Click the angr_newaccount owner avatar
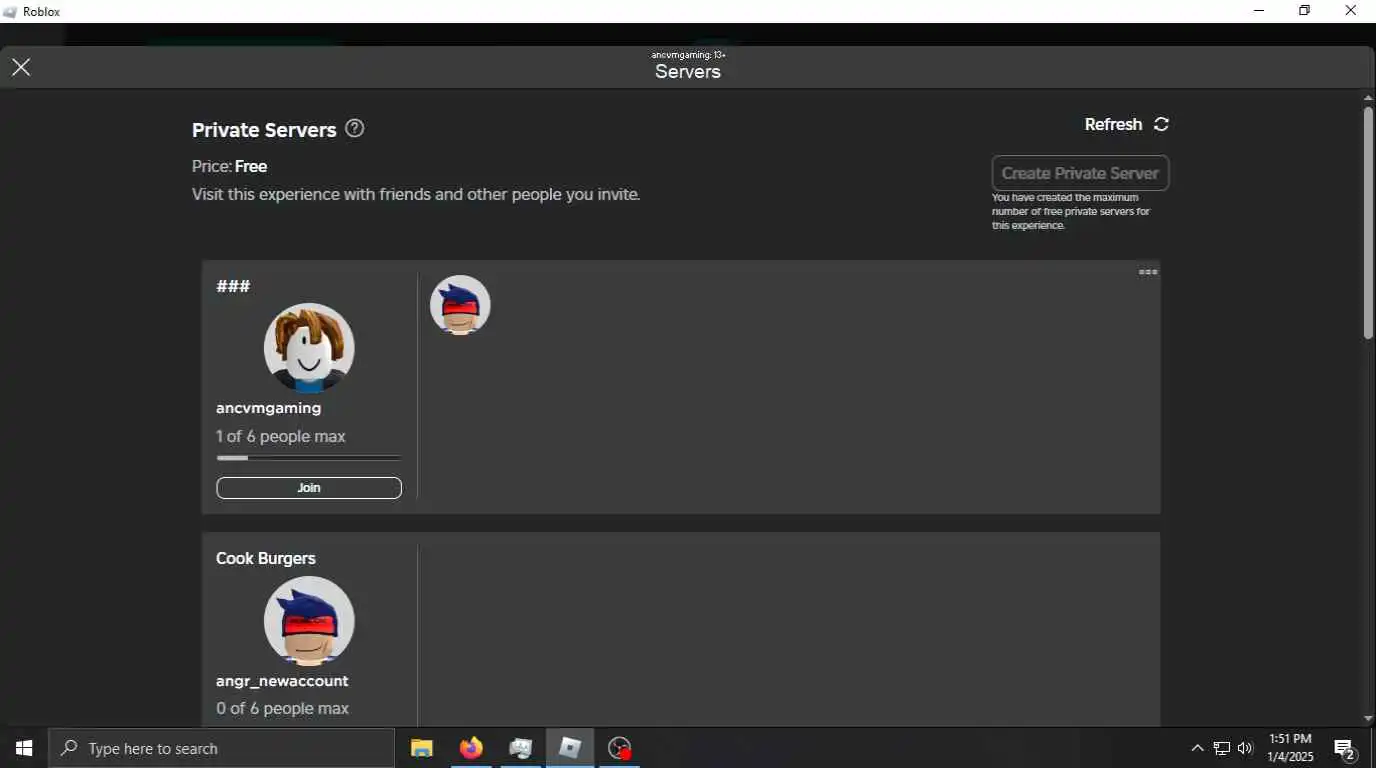Screen dimensions: 1376x768 (x=309, y=621)
